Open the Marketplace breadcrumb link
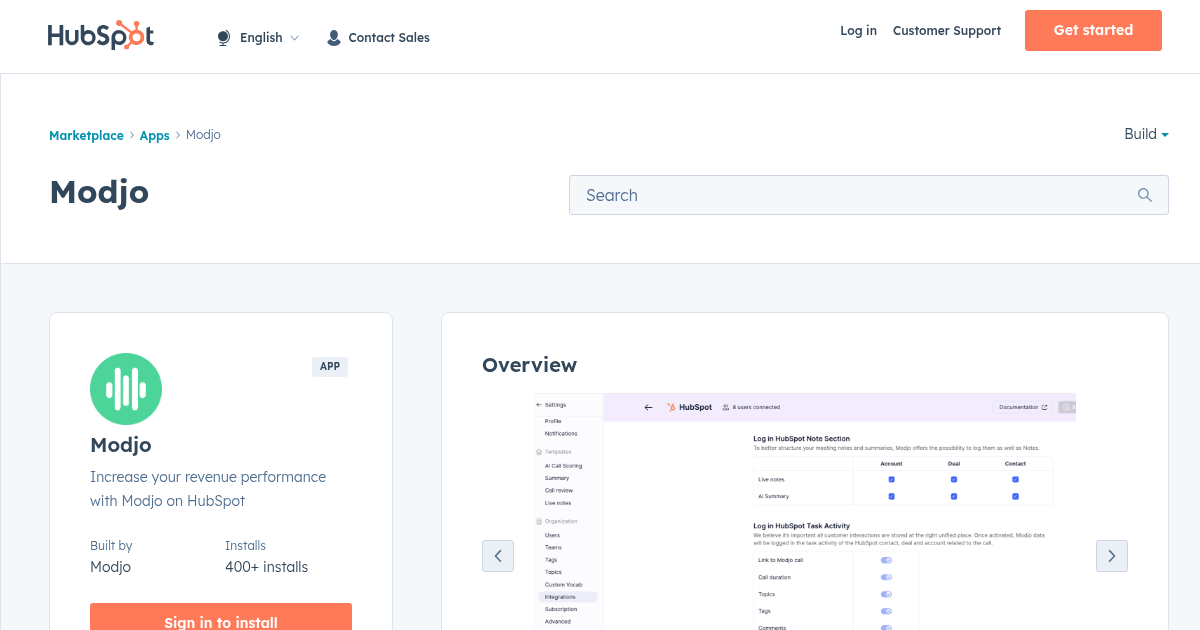 [x=86, y=135]
